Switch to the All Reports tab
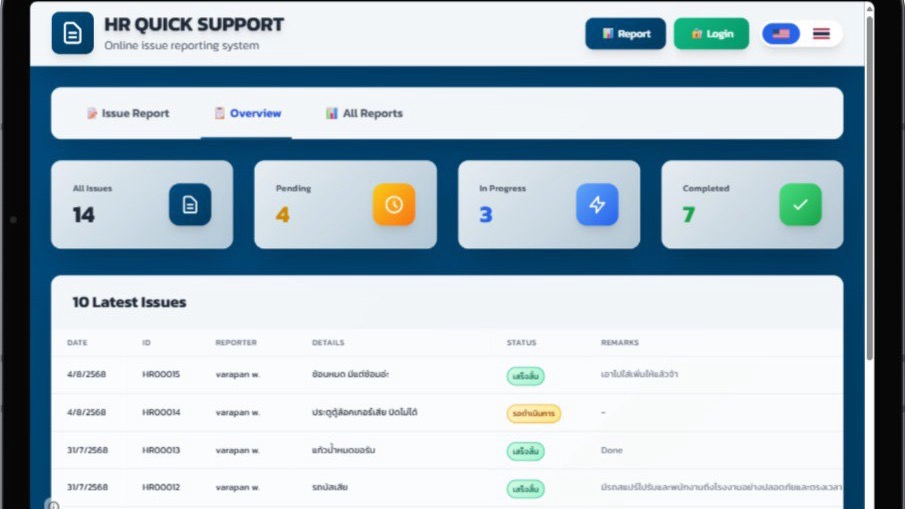Screen dimensions: 905x509 (364, 114)
